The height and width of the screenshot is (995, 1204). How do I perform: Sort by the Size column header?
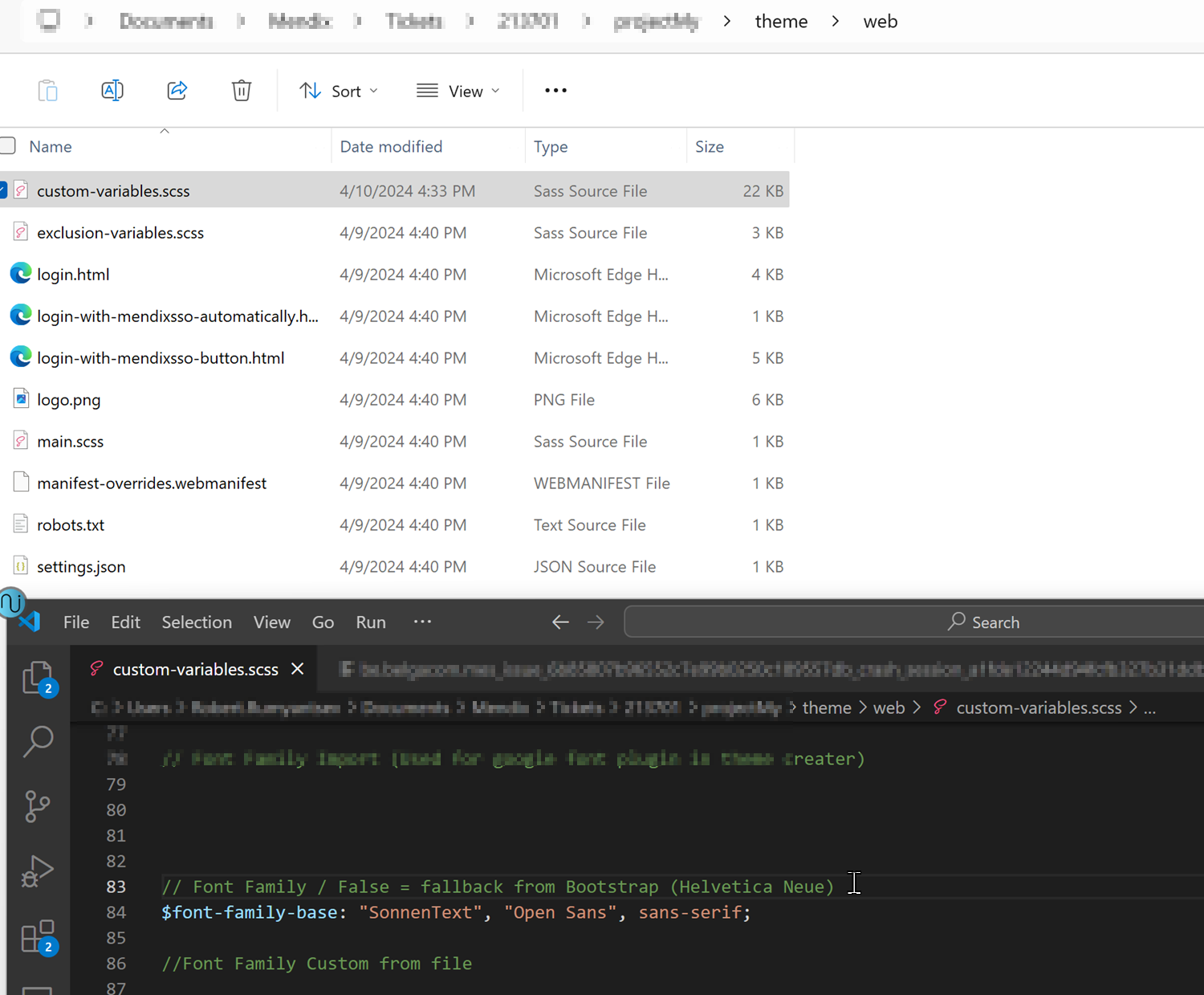pyautogui.click(x=740, y=146)
